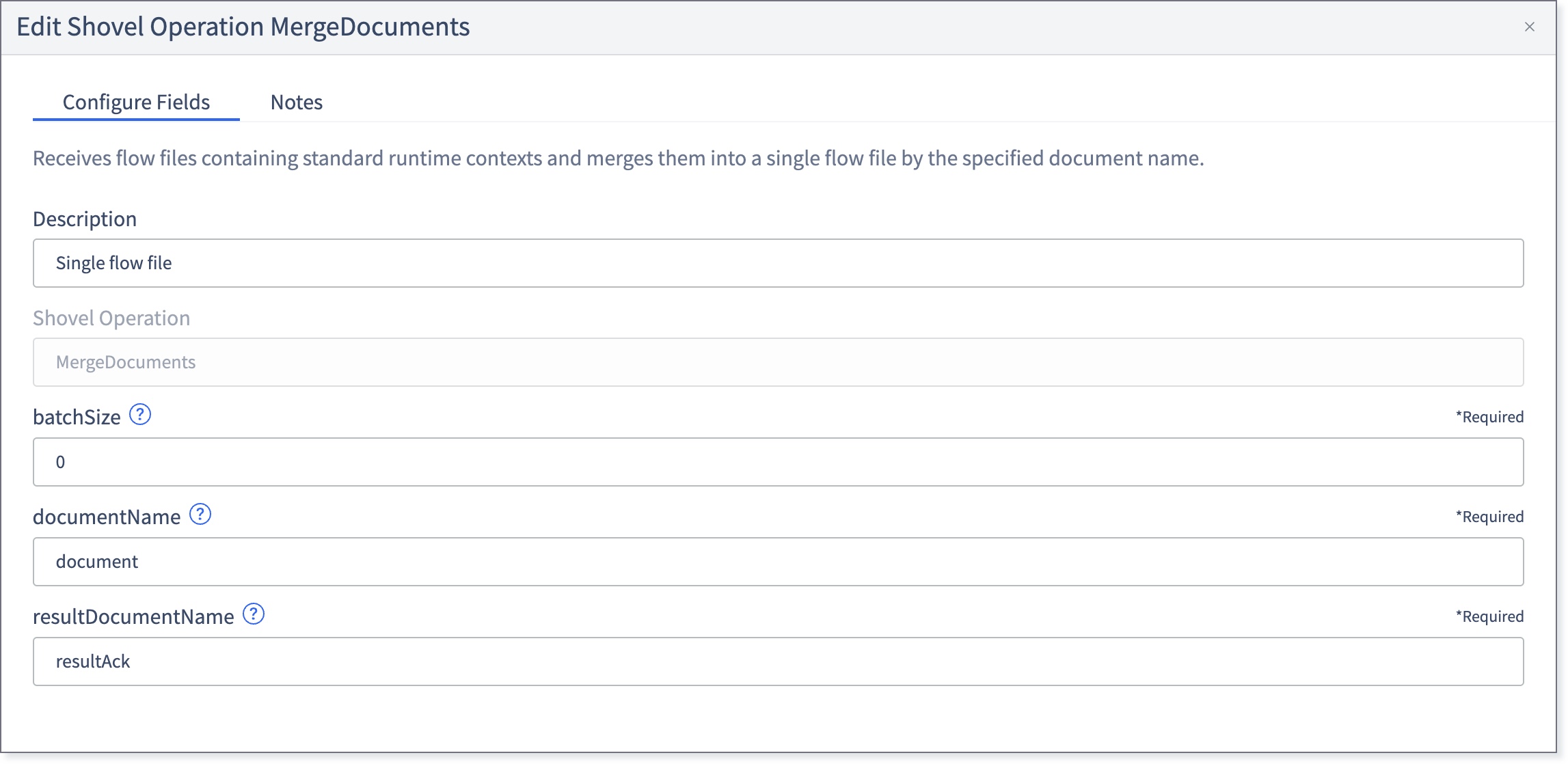Screen dimensions: 1568x764
Task: Open the batchSize help icon
Action: pos(140,415)
